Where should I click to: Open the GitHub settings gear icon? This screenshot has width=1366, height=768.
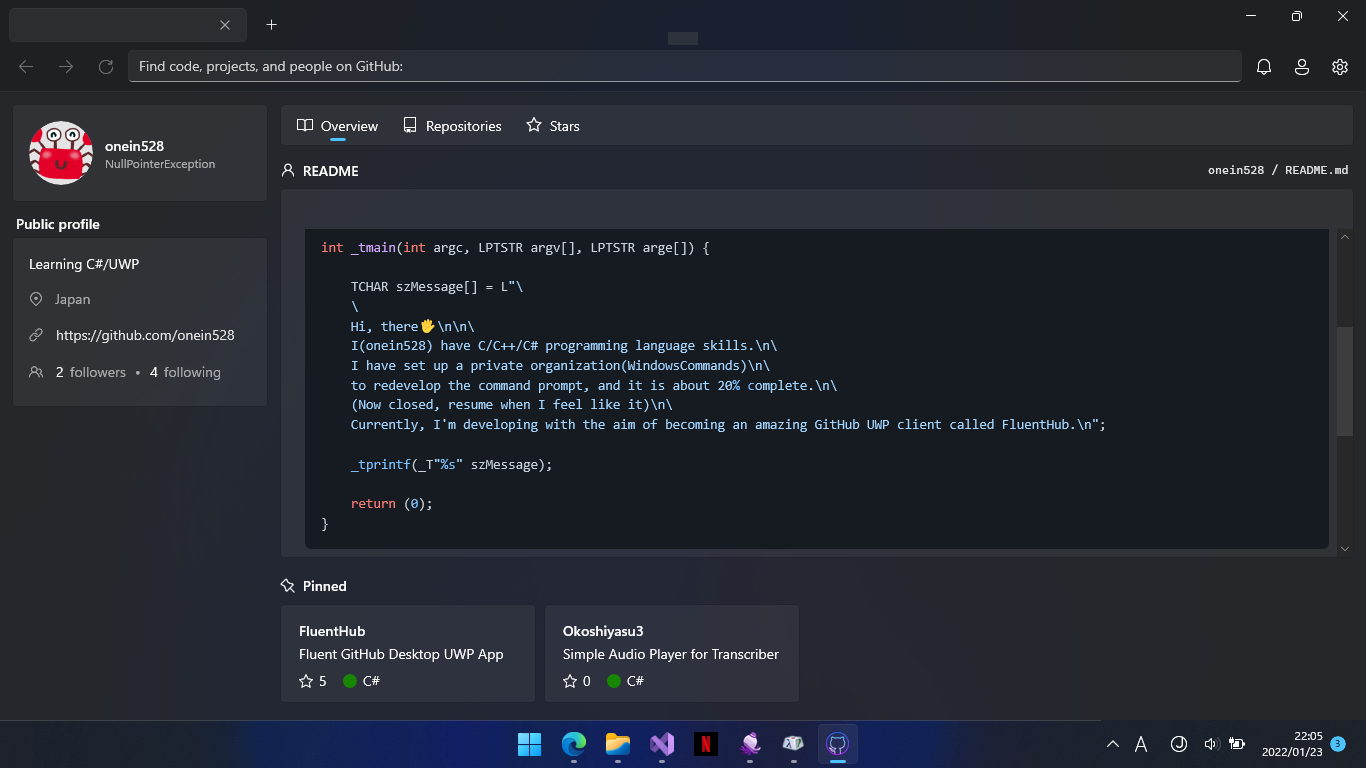[x=1339, y=66]
